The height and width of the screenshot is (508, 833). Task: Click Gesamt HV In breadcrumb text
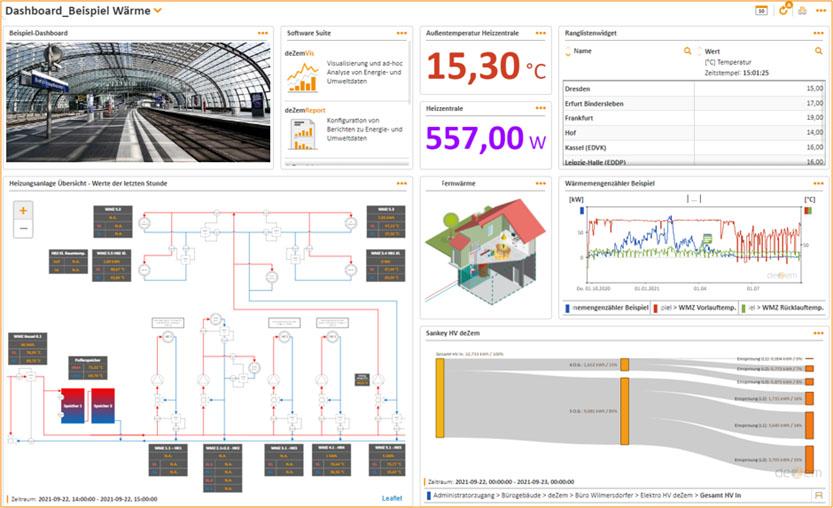click(x=720, y=495)
